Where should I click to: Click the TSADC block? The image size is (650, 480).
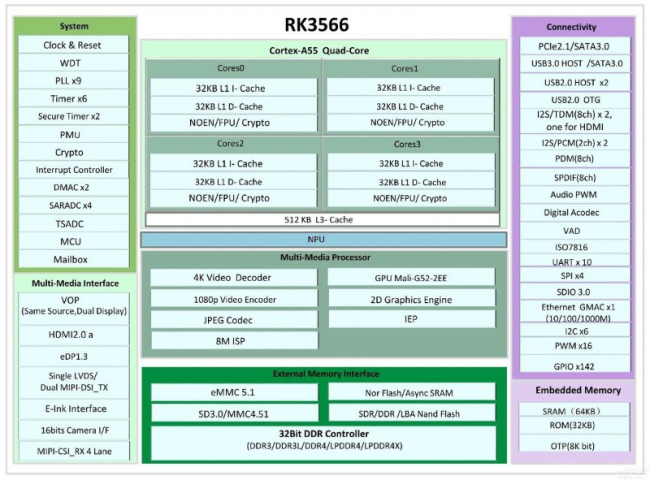coord(73,224)
